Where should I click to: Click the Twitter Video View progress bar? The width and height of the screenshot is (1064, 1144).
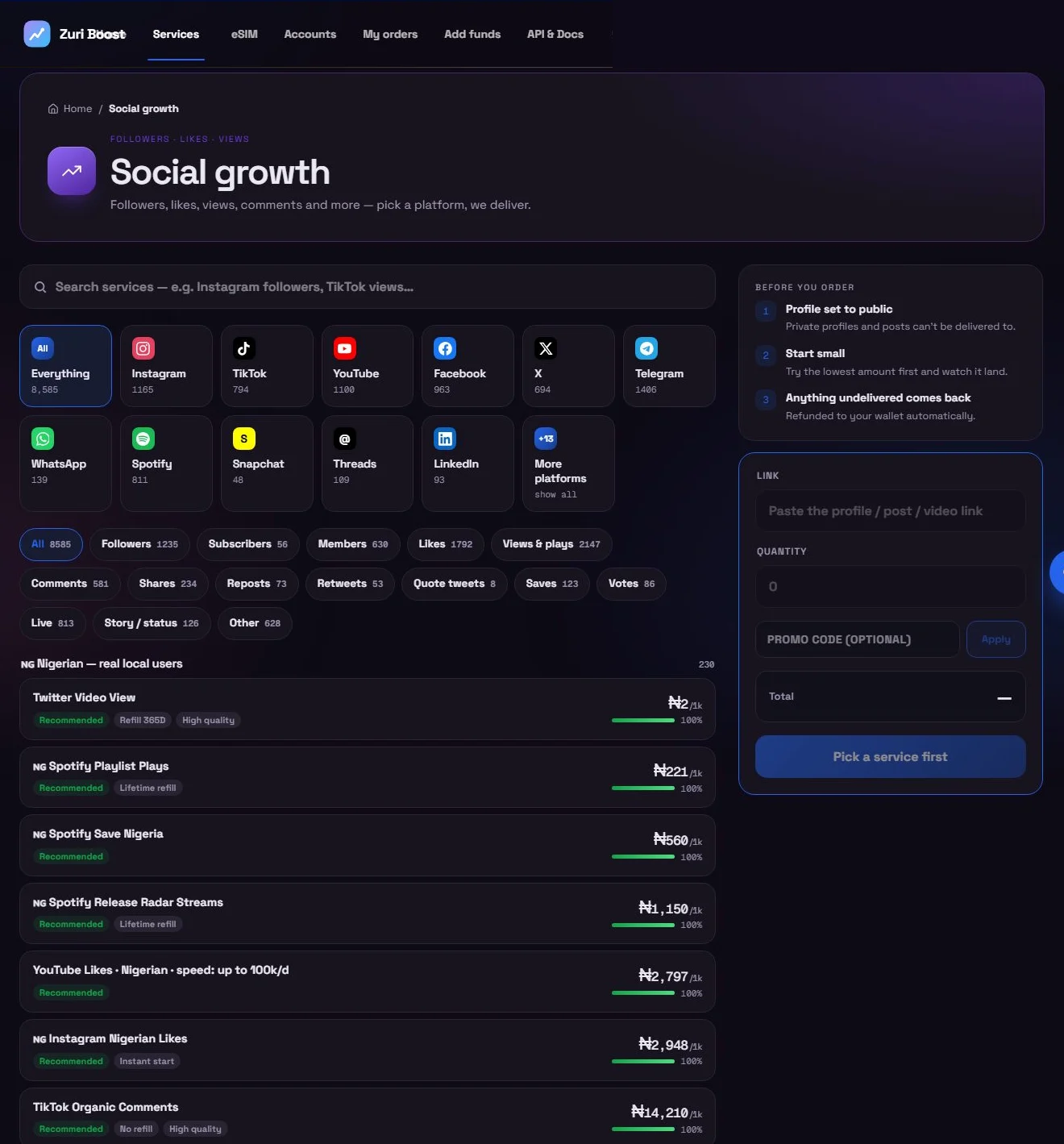tap(643, 720)
